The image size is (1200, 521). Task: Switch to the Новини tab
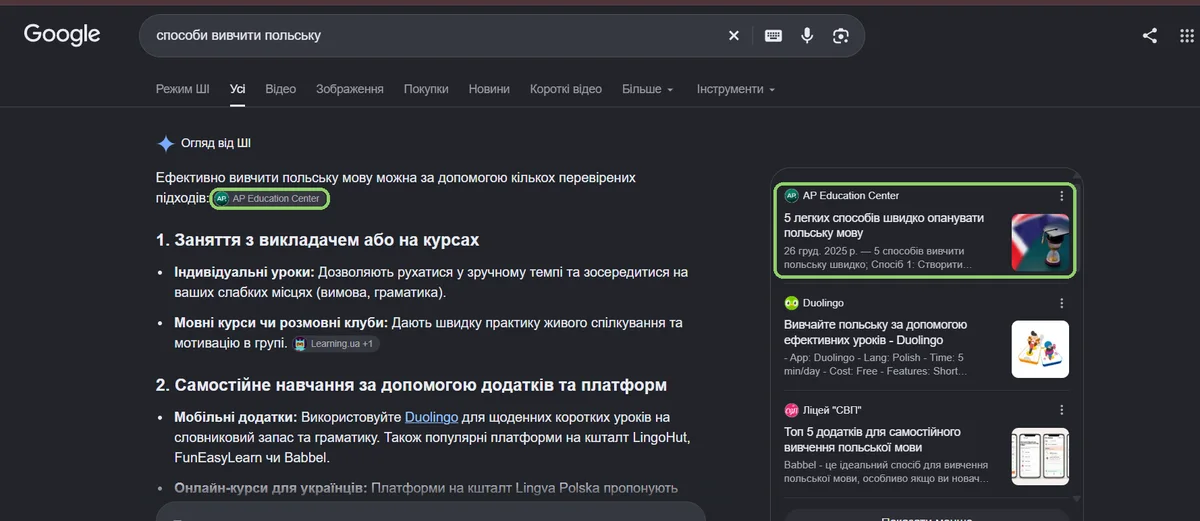pyautogui.click(x=489, y=89)
